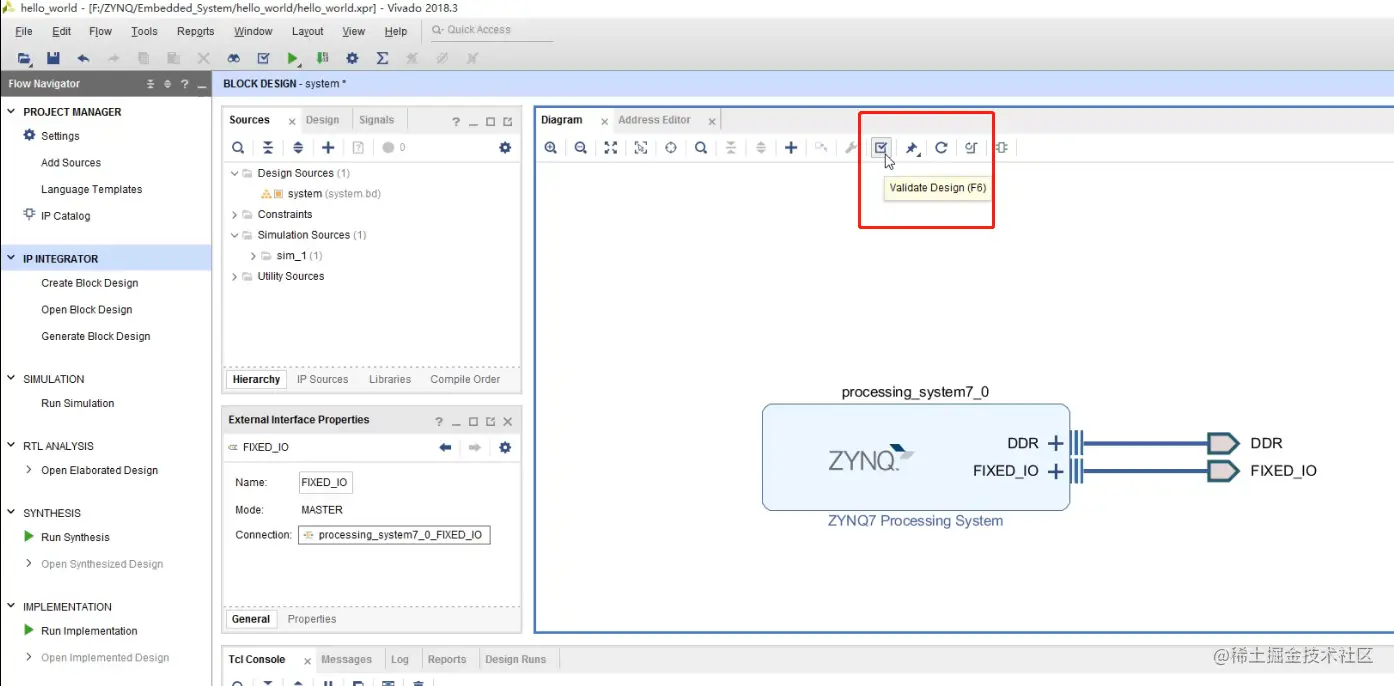Image resolution: width=1394 pixels, height=686 pixels.
Task: Click the Name field containing FIXED_IO
Action: (325, 482)
